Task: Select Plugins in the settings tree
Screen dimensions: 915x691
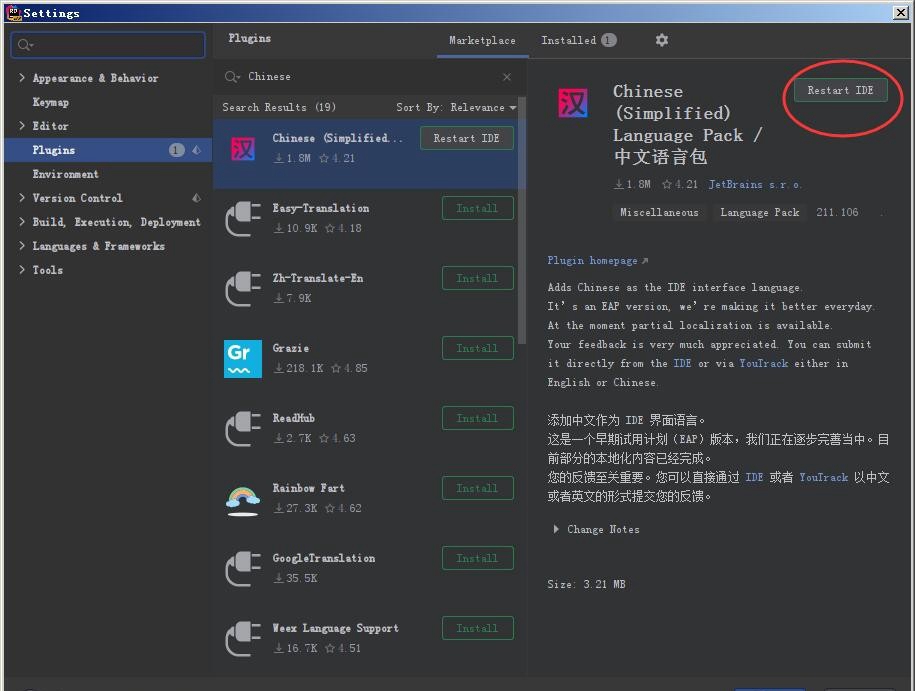Action: tap(108, 150)
